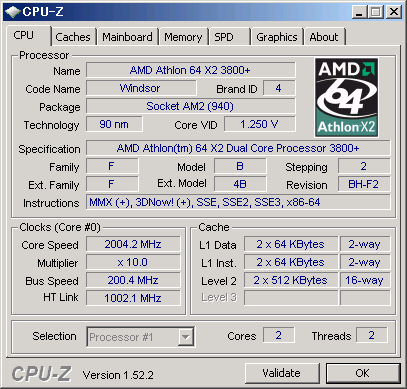Open the Graphics tab
The height and width of the screenshot is (389, 407).
(x=277, y=37)
